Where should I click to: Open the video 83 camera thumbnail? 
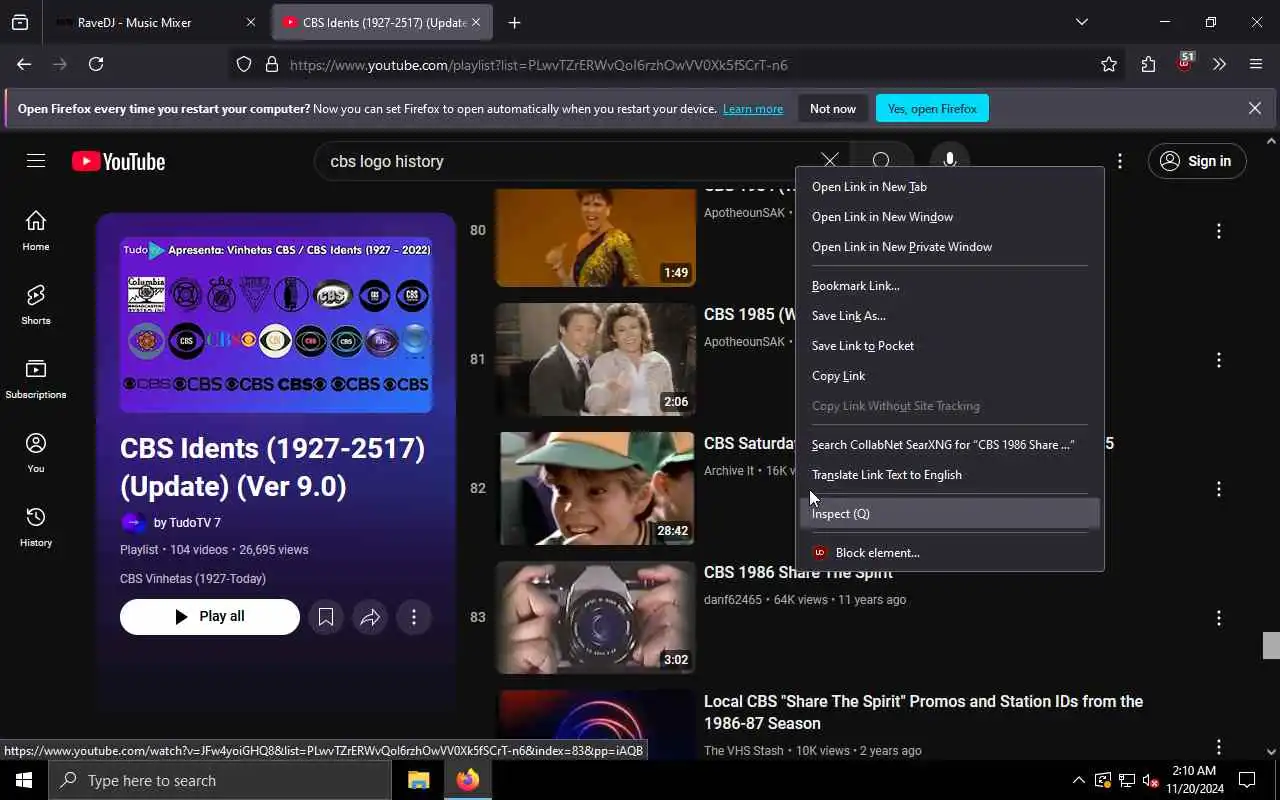pyautogui.click(x=597, y=618)
